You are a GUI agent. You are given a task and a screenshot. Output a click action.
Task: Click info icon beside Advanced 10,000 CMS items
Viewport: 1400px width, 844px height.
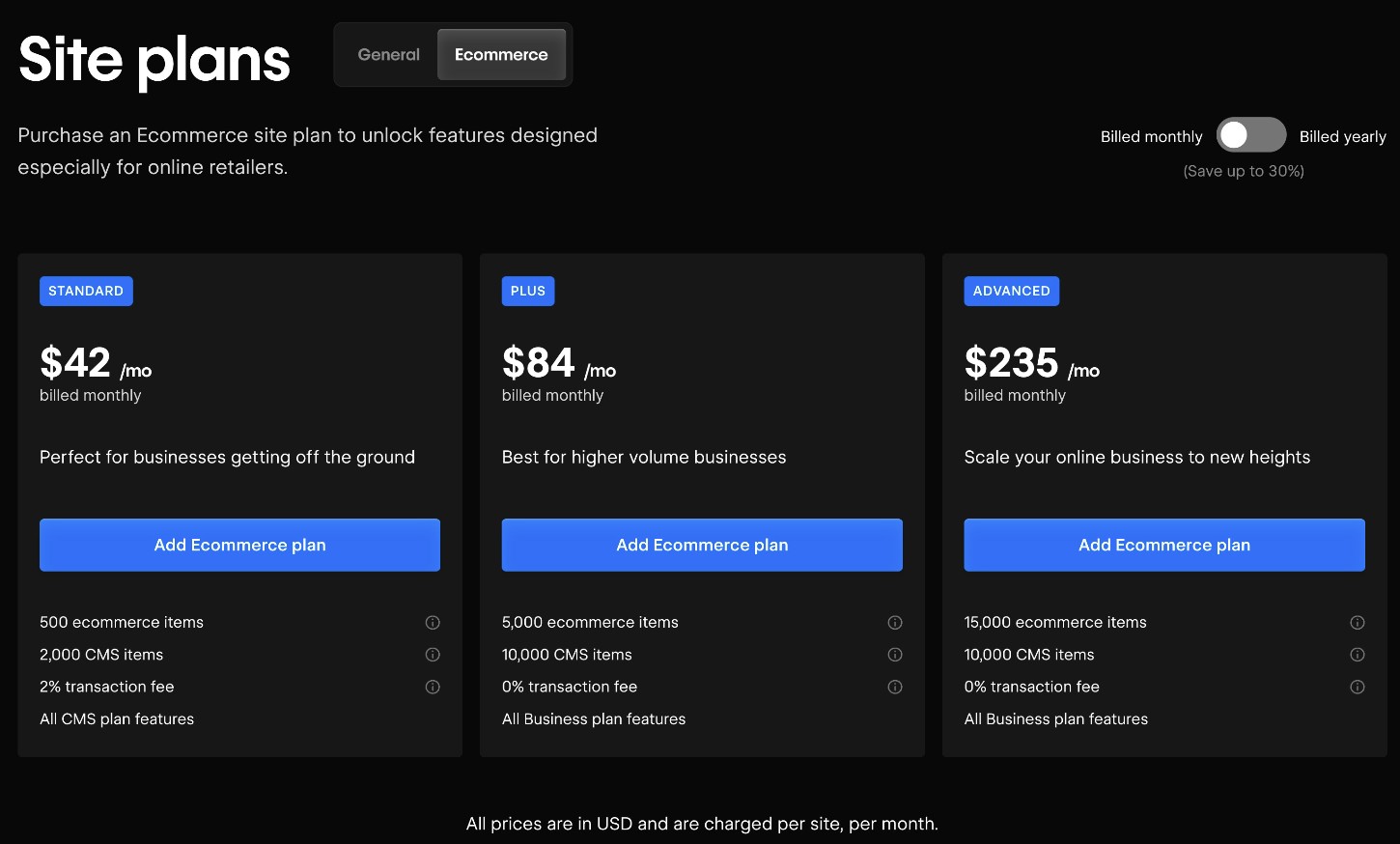pyautogui.click(x=1358, y=655)
